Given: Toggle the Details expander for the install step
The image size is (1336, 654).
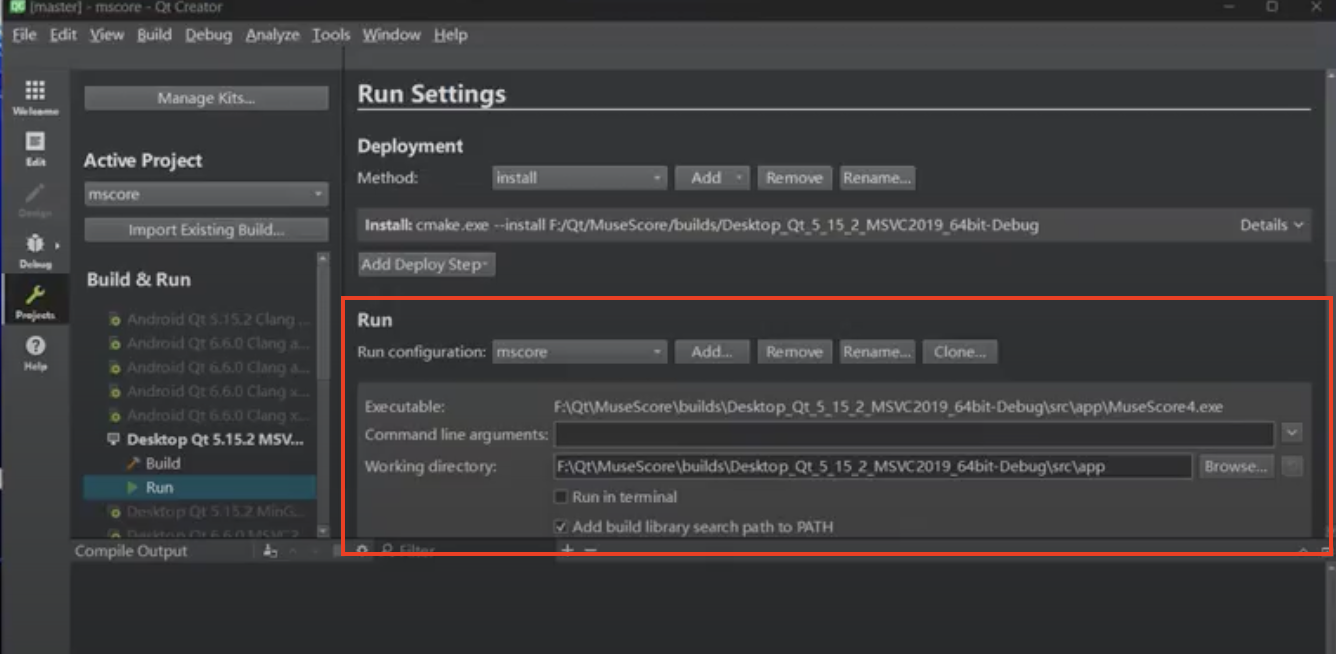Looking at the screenshot, I should [x=1270, y=225].
